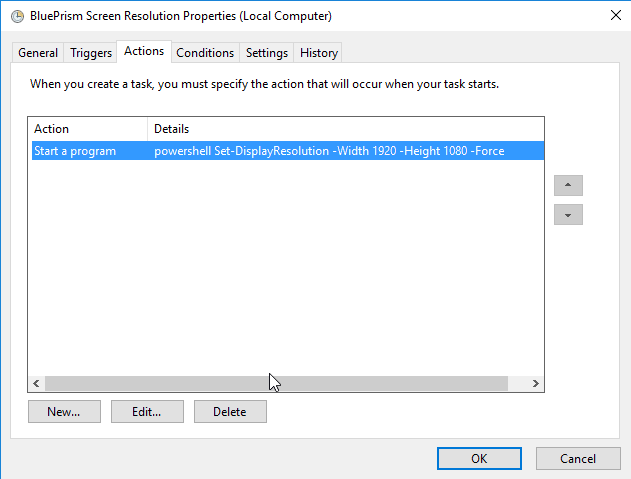
Task: Click the clock icon in the title bar
Action: click(x=17, y=16)
